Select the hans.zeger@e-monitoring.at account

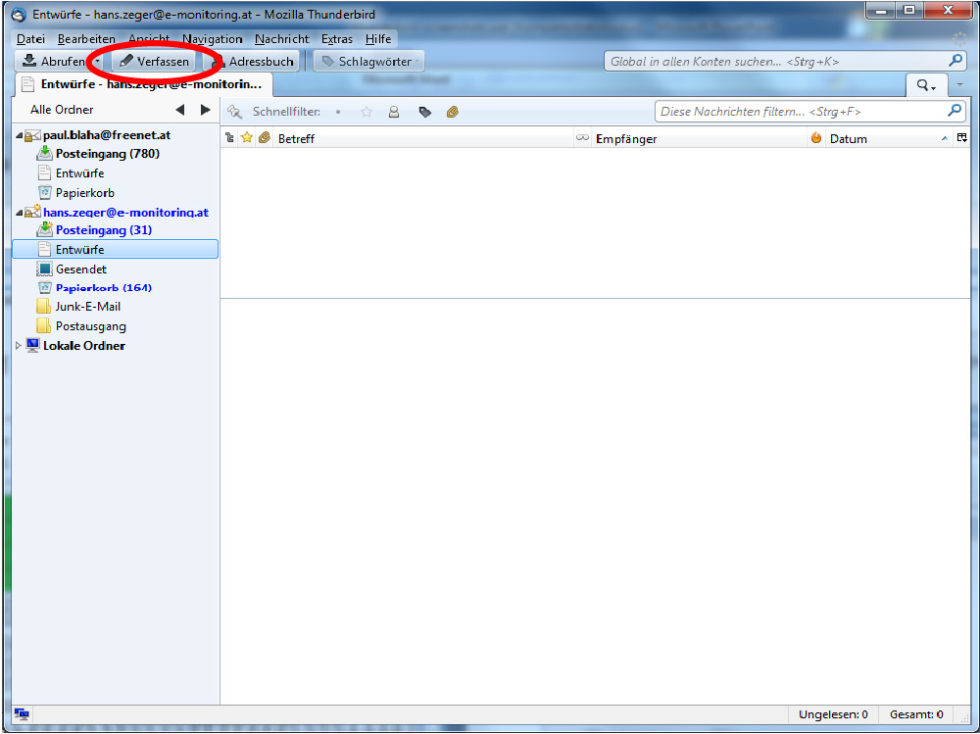click(126, 213)
